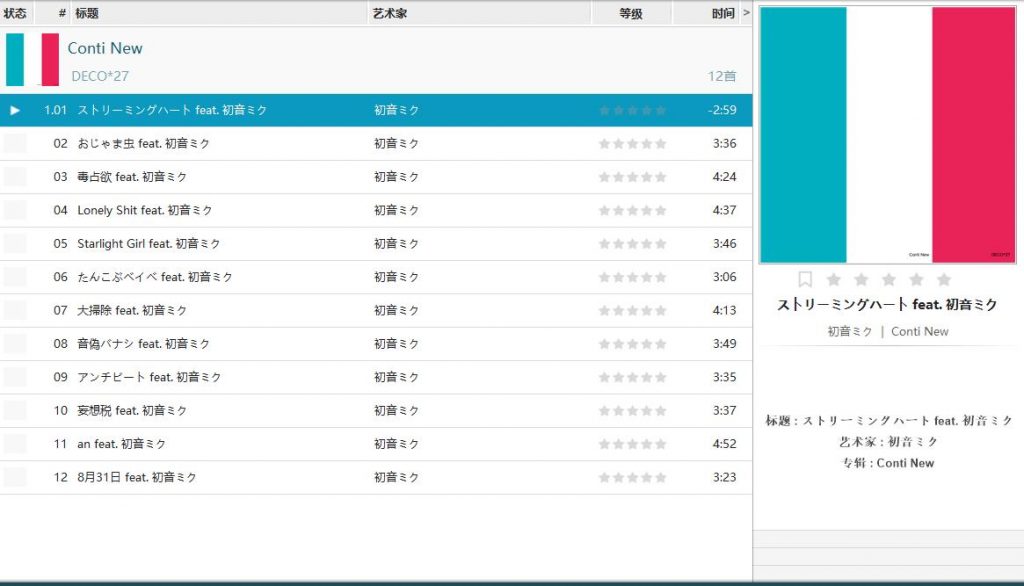This screenshot has height=586, width=1024.
Task: Click the small Conti New album thumbnail
Action: point(32,59)
